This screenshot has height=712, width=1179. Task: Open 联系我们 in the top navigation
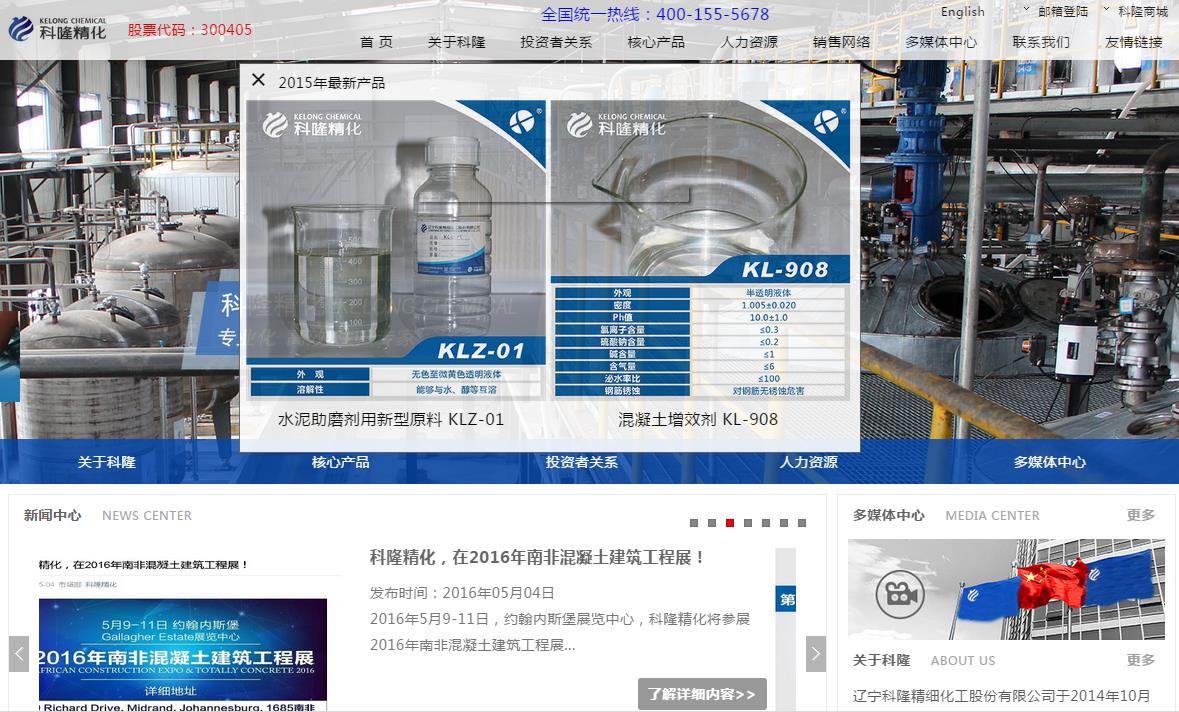[x=1041, y=42]
